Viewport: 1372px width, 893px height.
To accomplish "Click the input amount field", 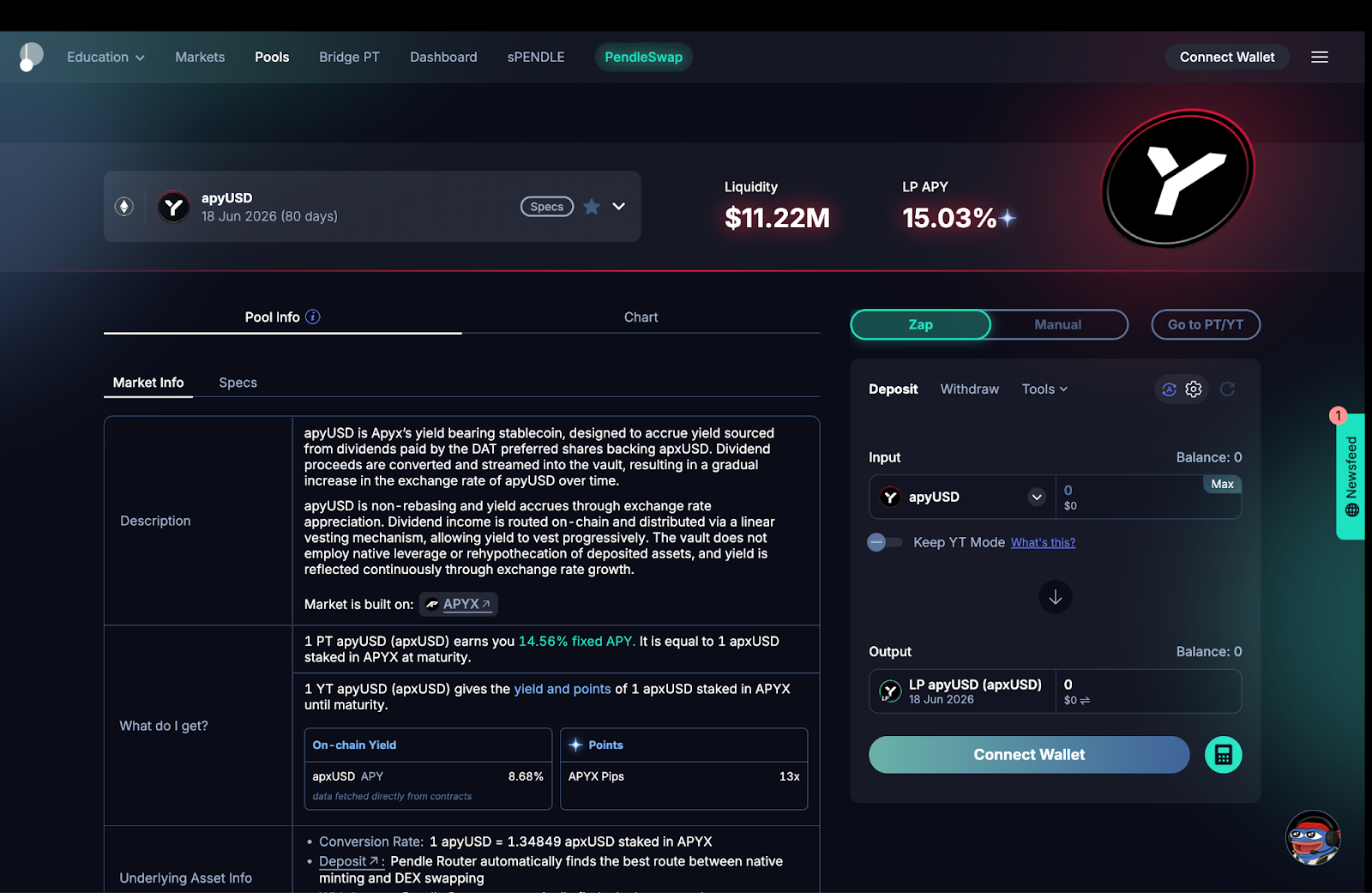I will click(x=1148, y=497).
